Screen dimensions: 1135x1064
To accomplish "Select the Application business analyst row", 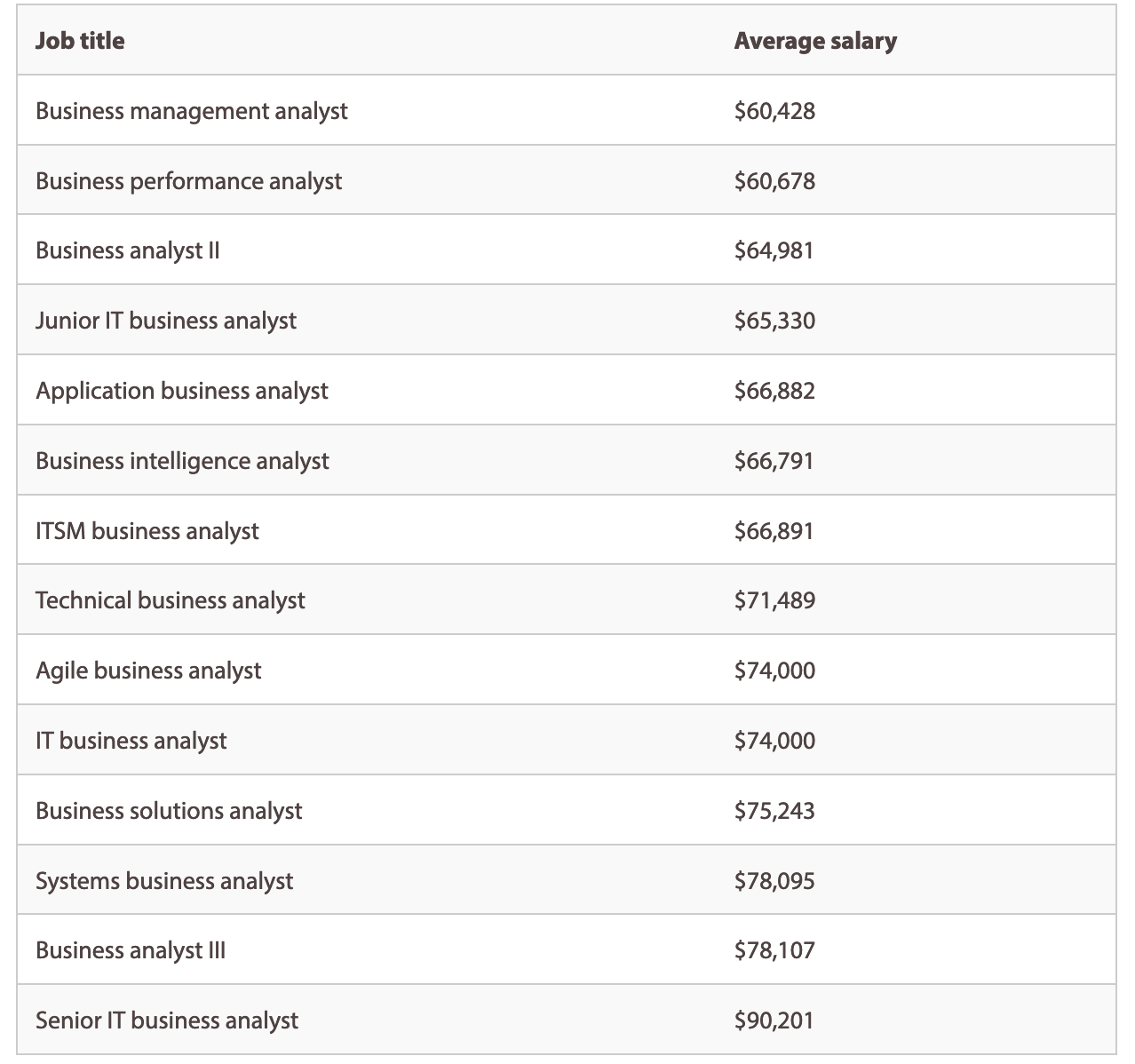I will click(181, 390).
